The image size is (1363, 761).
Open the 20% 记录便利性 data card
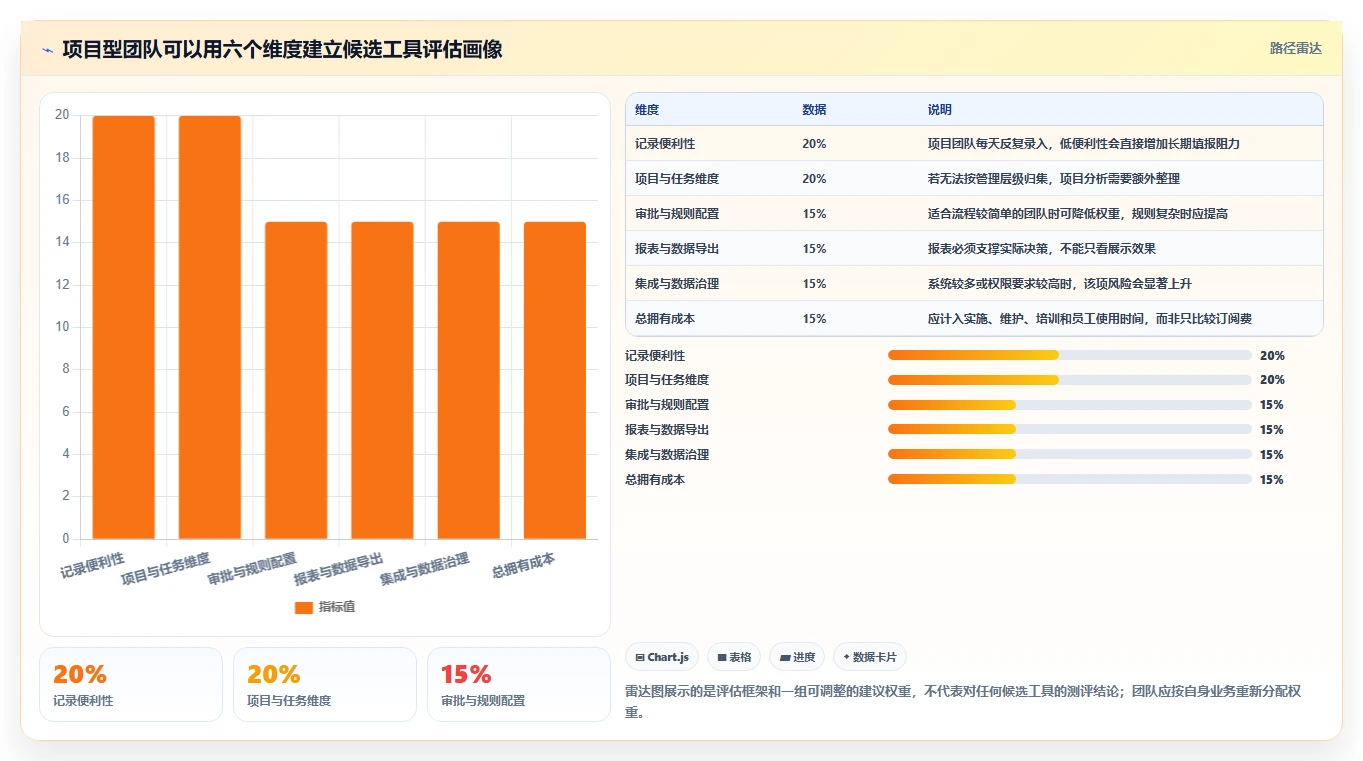131,684
